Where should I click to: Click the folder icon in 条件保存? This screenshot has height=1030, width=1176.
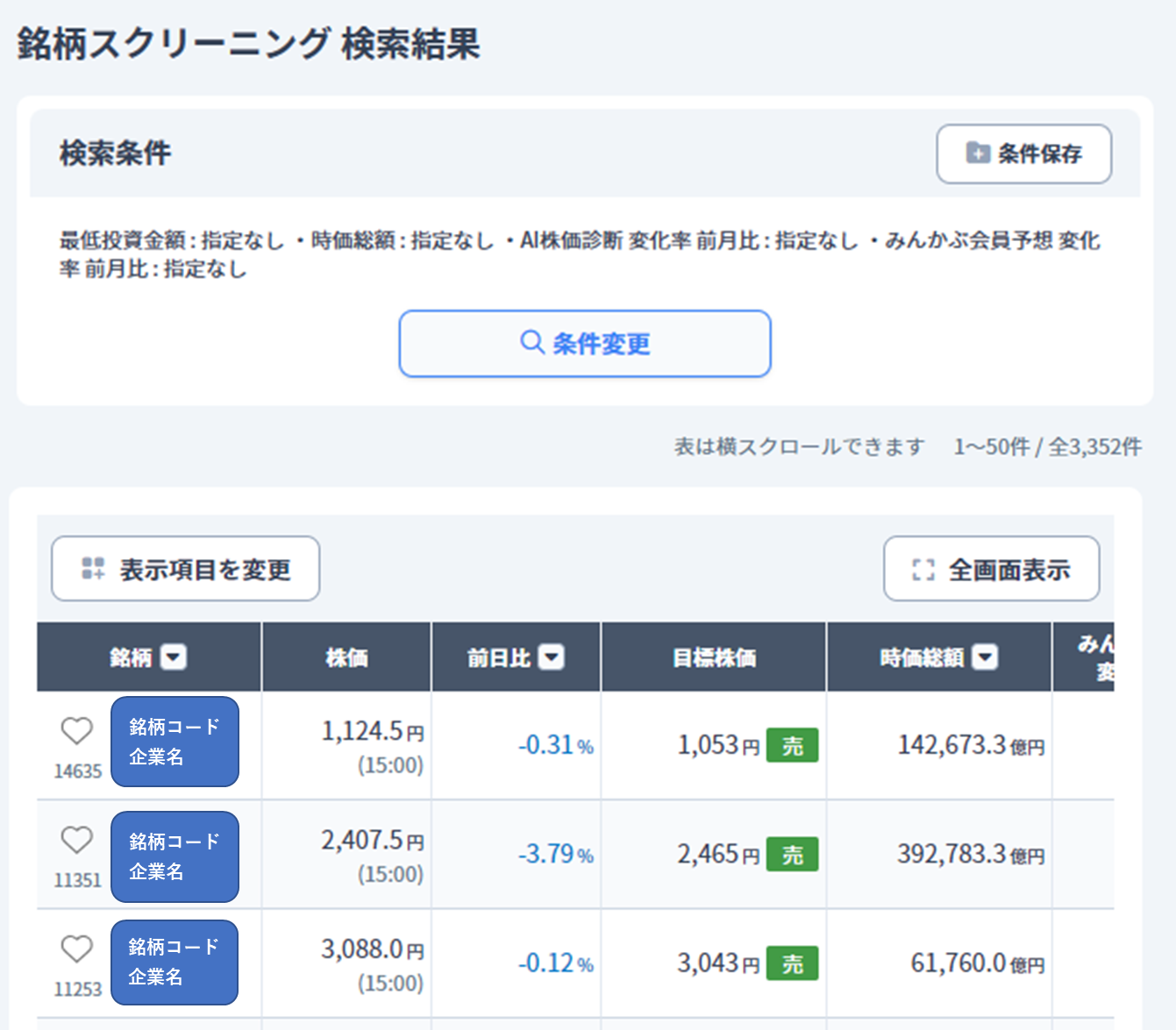(978, 153)
